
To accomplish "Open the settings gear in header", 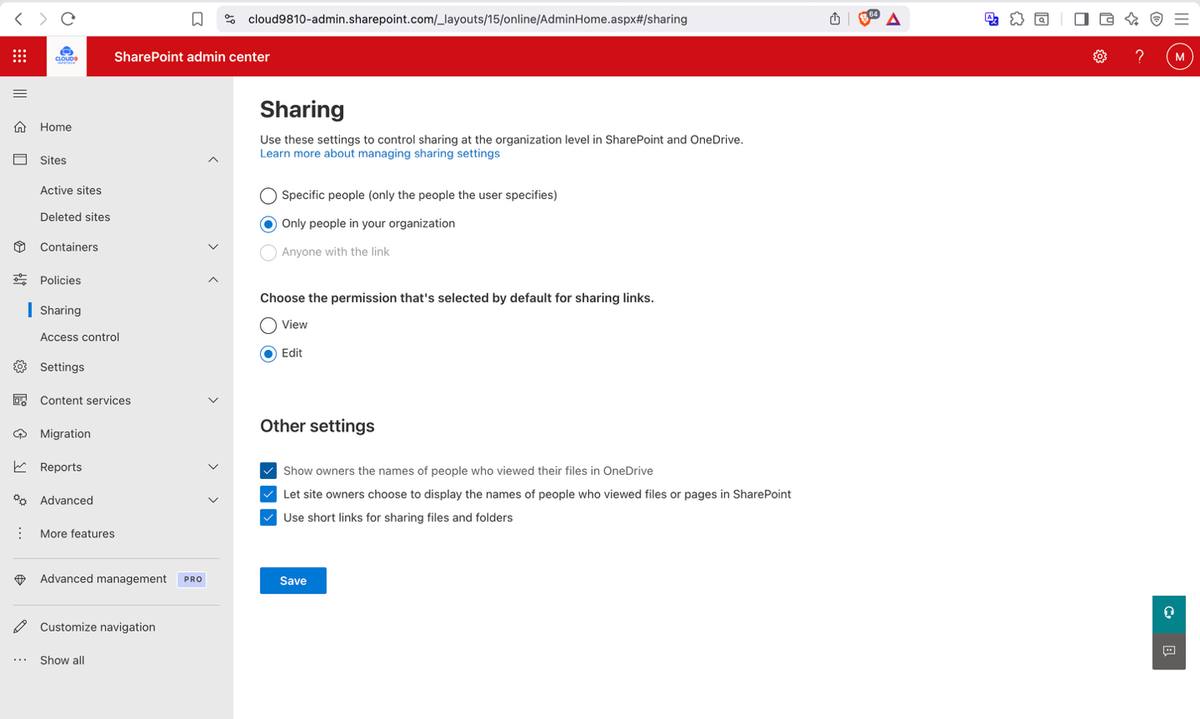I will point(1100,57).
